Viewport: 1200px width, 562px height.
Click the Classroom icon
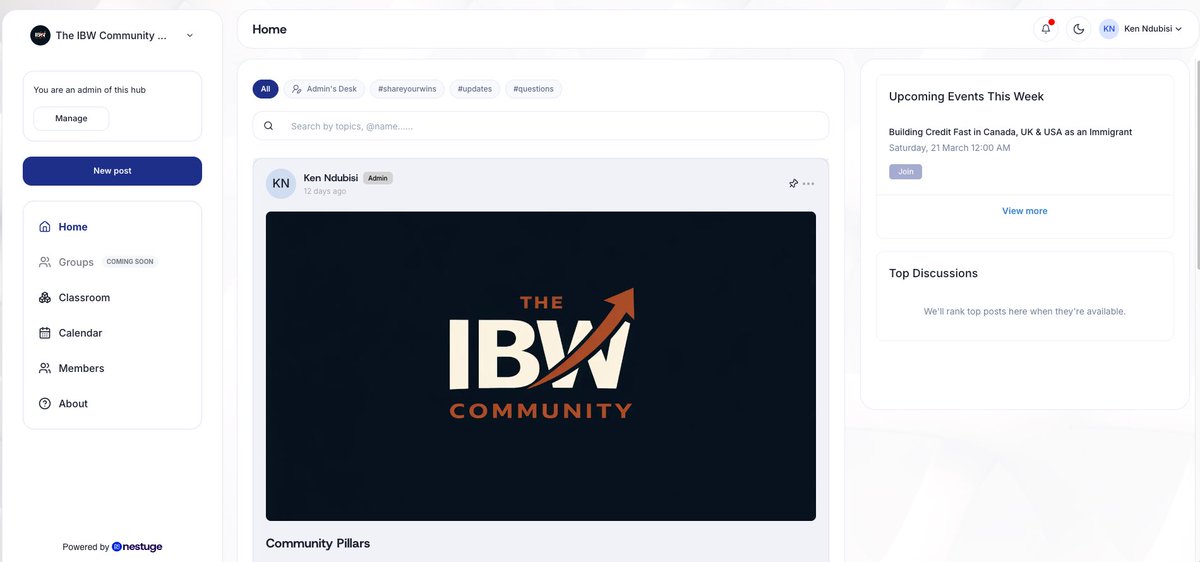click(45, 298)
